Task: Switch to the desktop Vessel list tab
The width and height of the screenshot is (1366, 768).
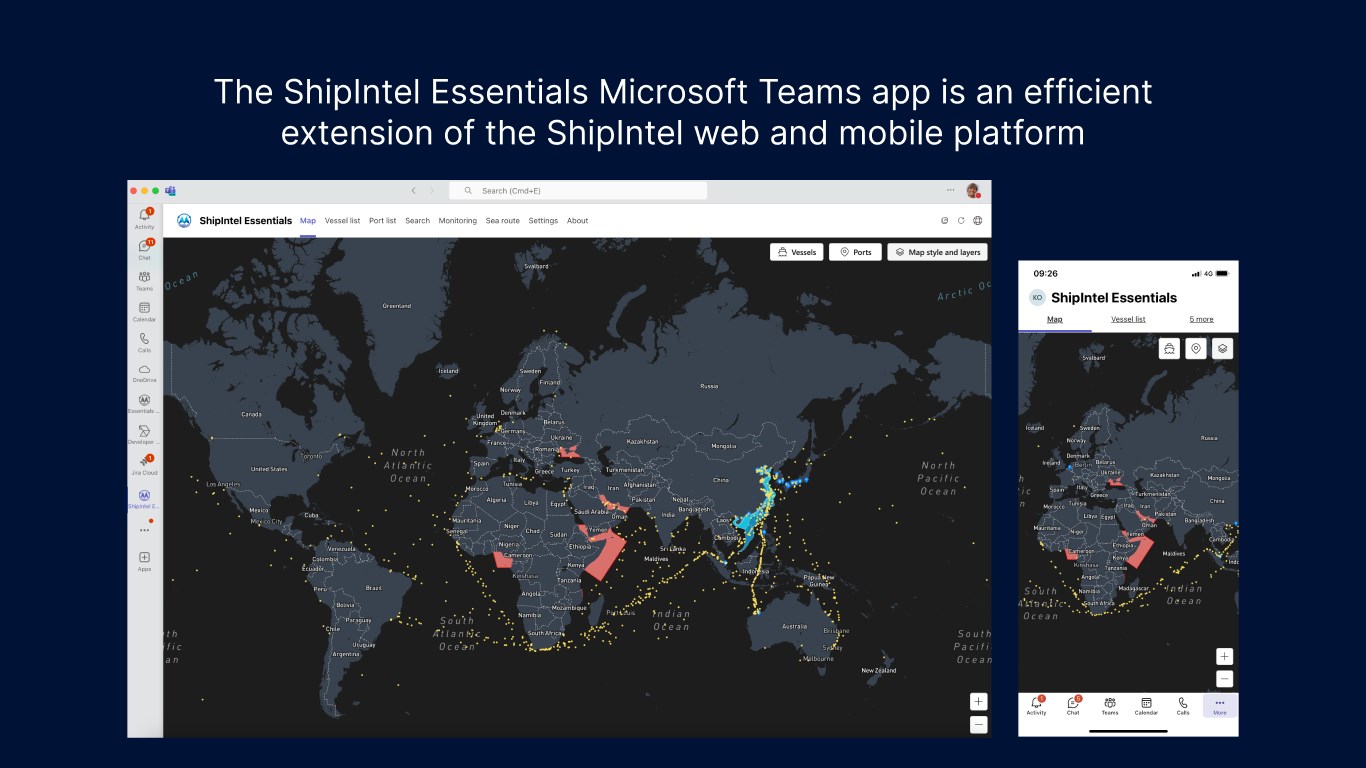Action: click(342, 221)
